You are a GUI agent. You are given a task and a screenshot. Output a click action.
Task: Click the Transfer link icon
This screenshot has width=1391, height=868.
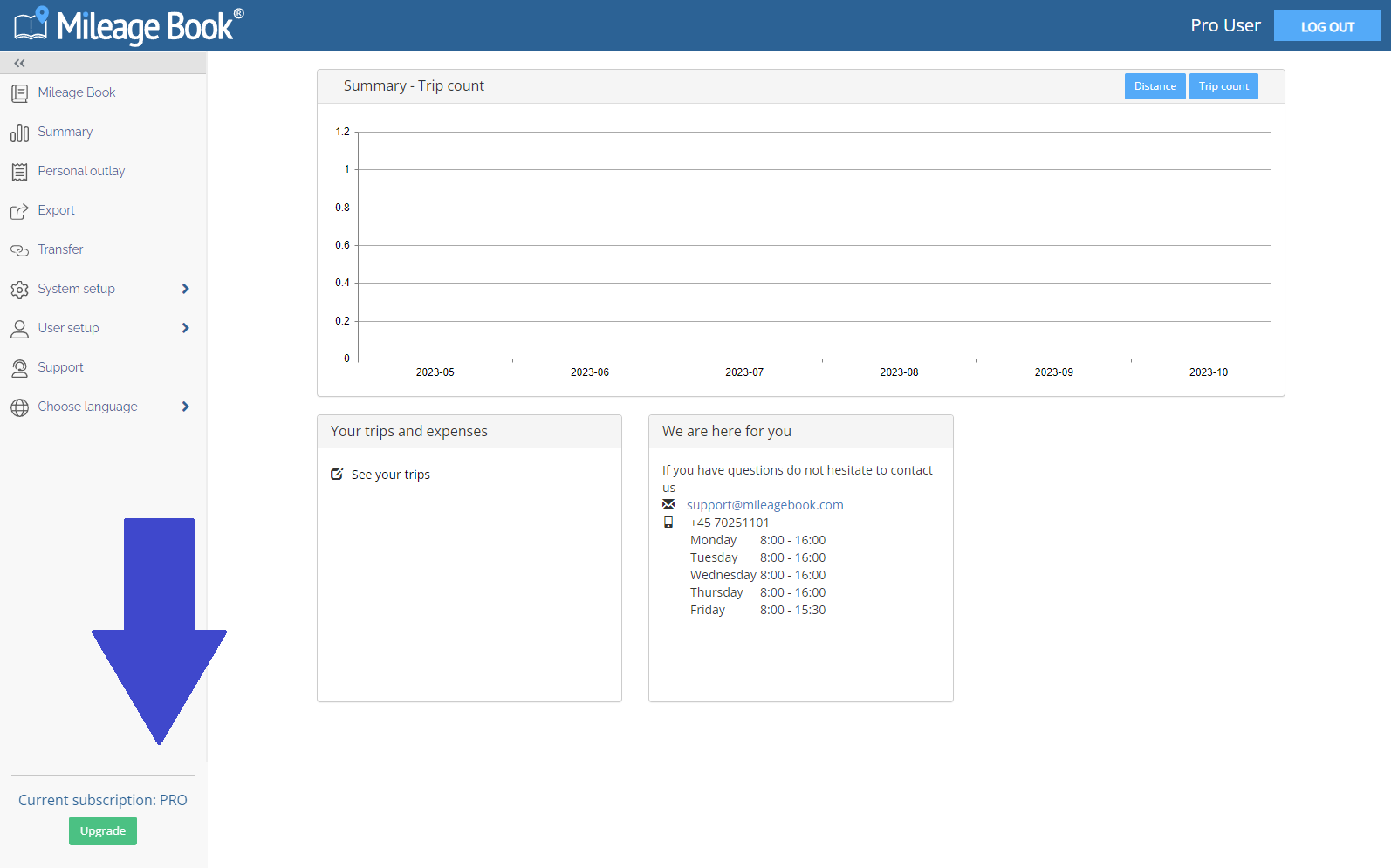coord(19,250)
